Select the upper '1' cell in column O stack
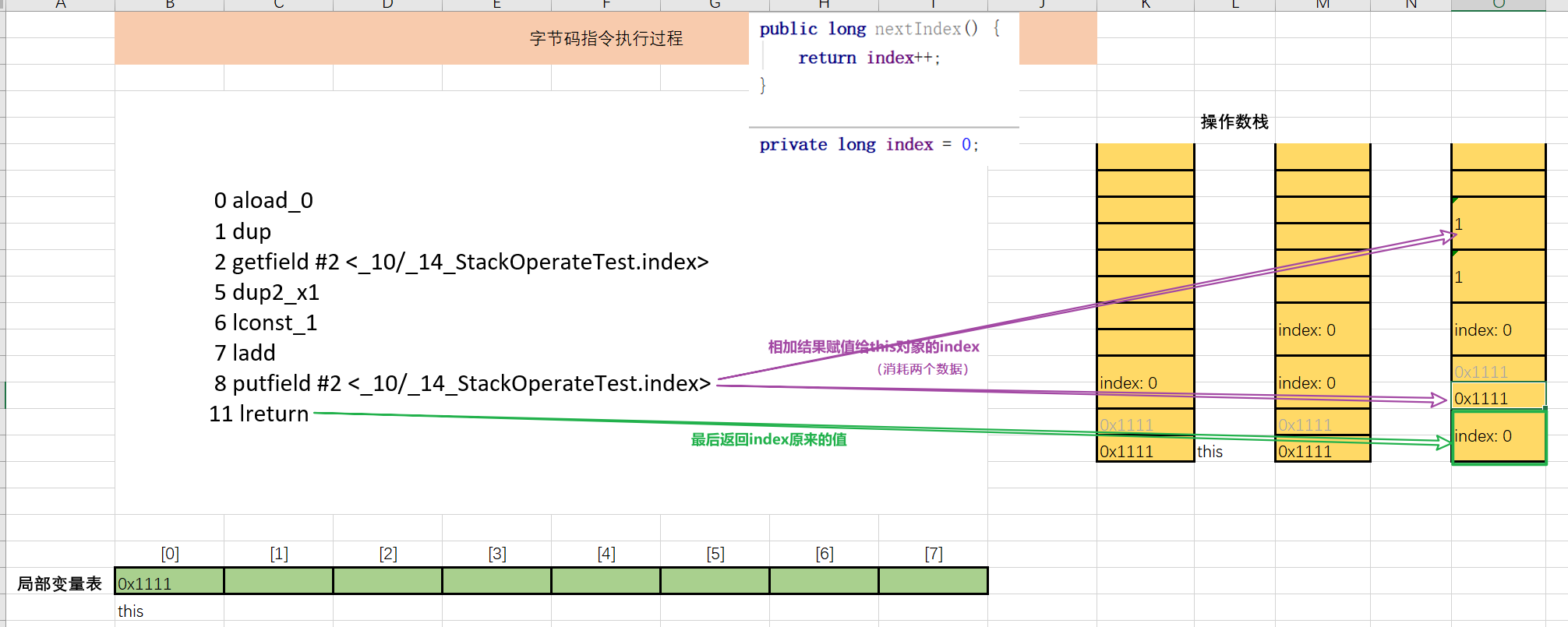Screen dimensions: 1568x627 click(x=1498, y=224)
